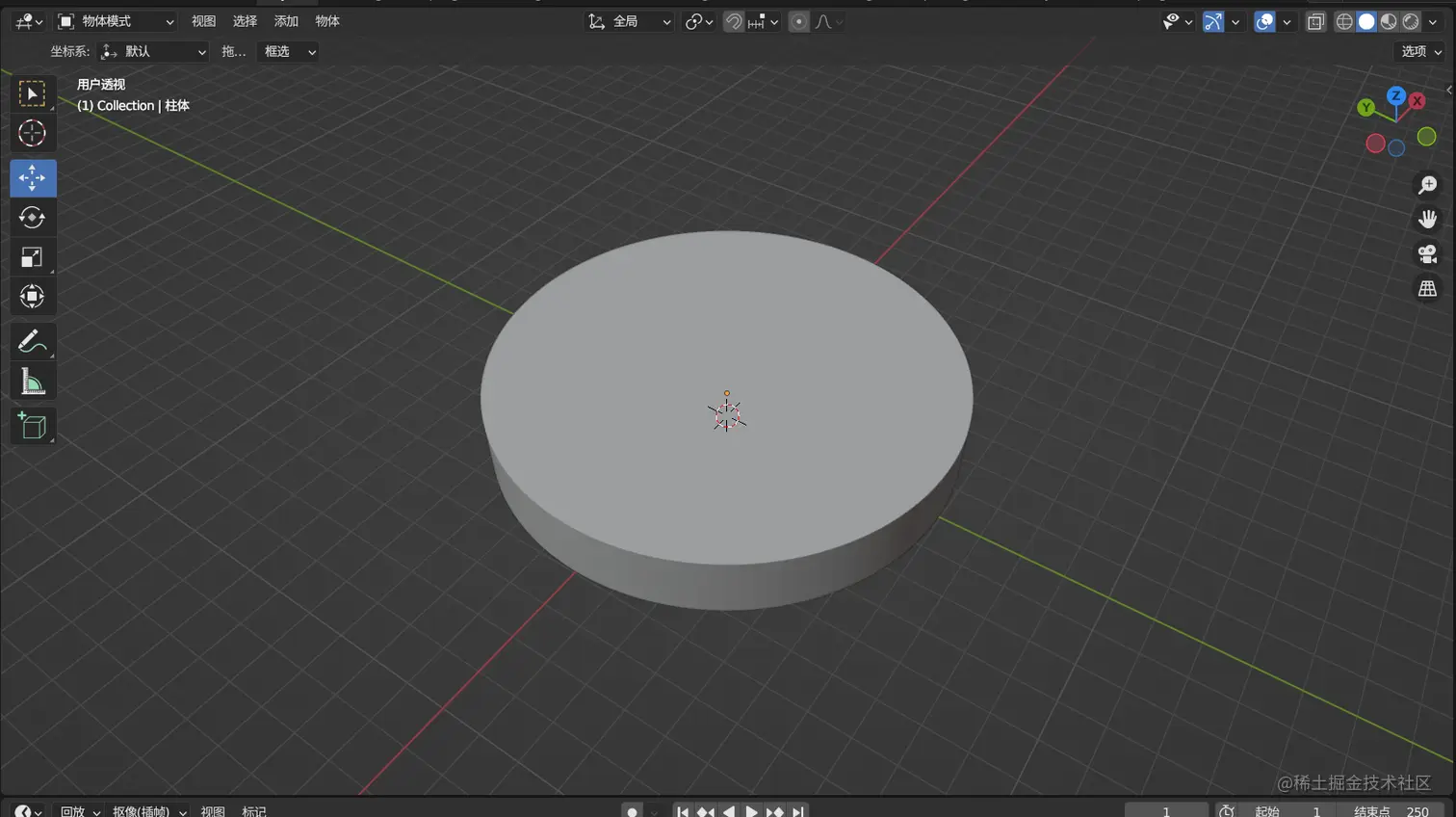Screen dimensions: 1456x817
Task: Expand the shading options dropdown arrow
Action: pyautogui.click(x=1433, y=21)
